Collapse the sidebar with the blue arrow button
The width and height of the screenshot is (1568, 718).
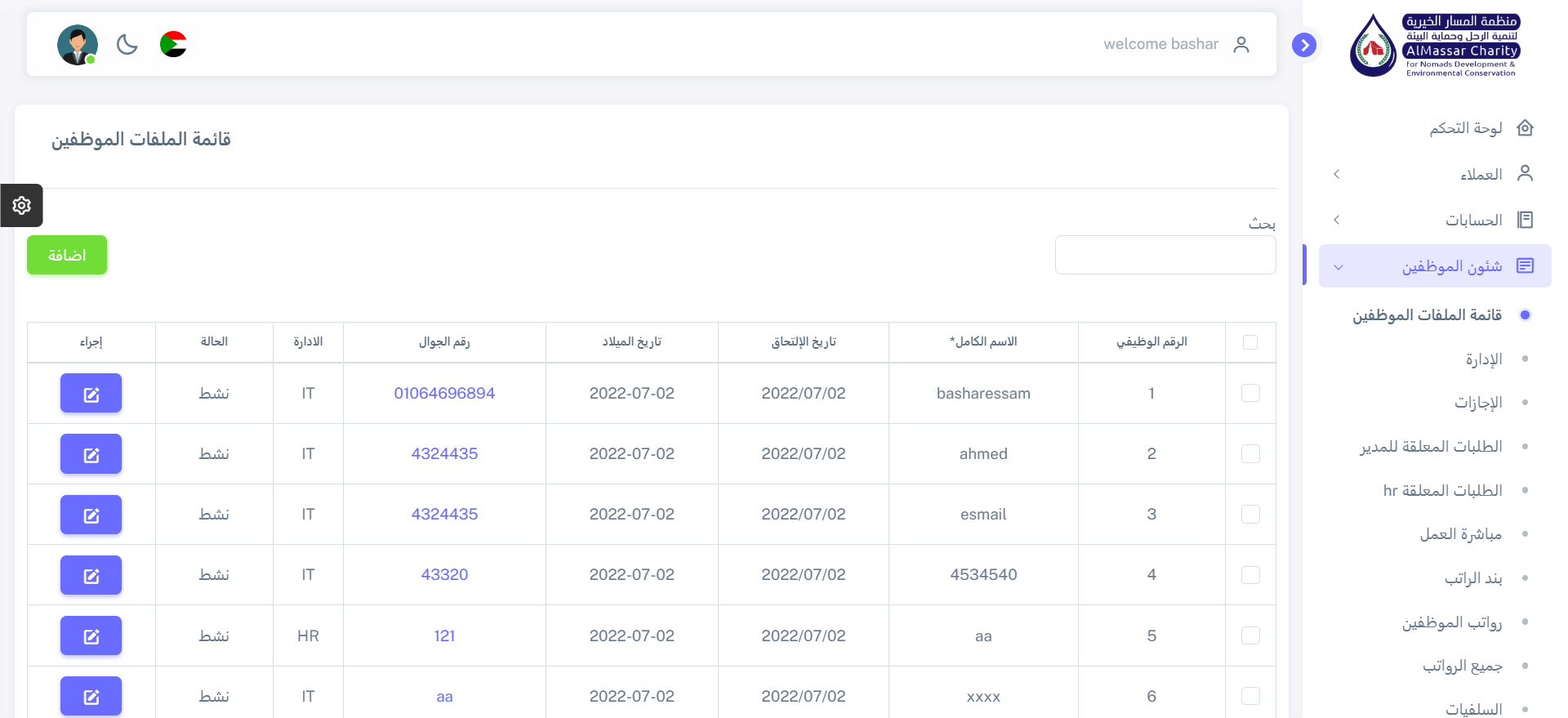click(1304, 44)
